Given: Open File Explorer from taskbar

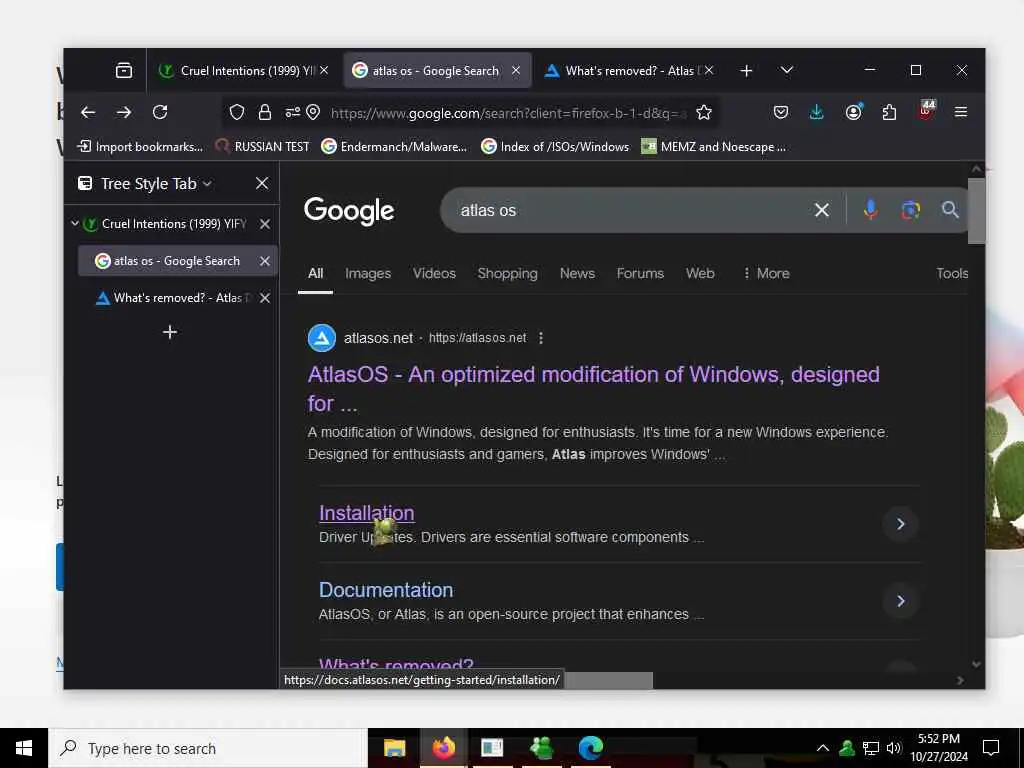Looking at the screenshot, I should click(x=394, y=748).
